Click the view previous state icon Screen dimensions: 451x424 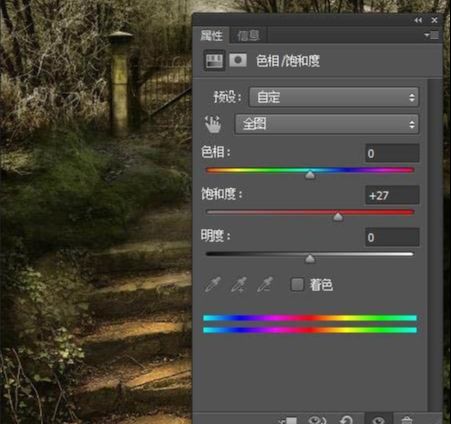click(317, 420)
